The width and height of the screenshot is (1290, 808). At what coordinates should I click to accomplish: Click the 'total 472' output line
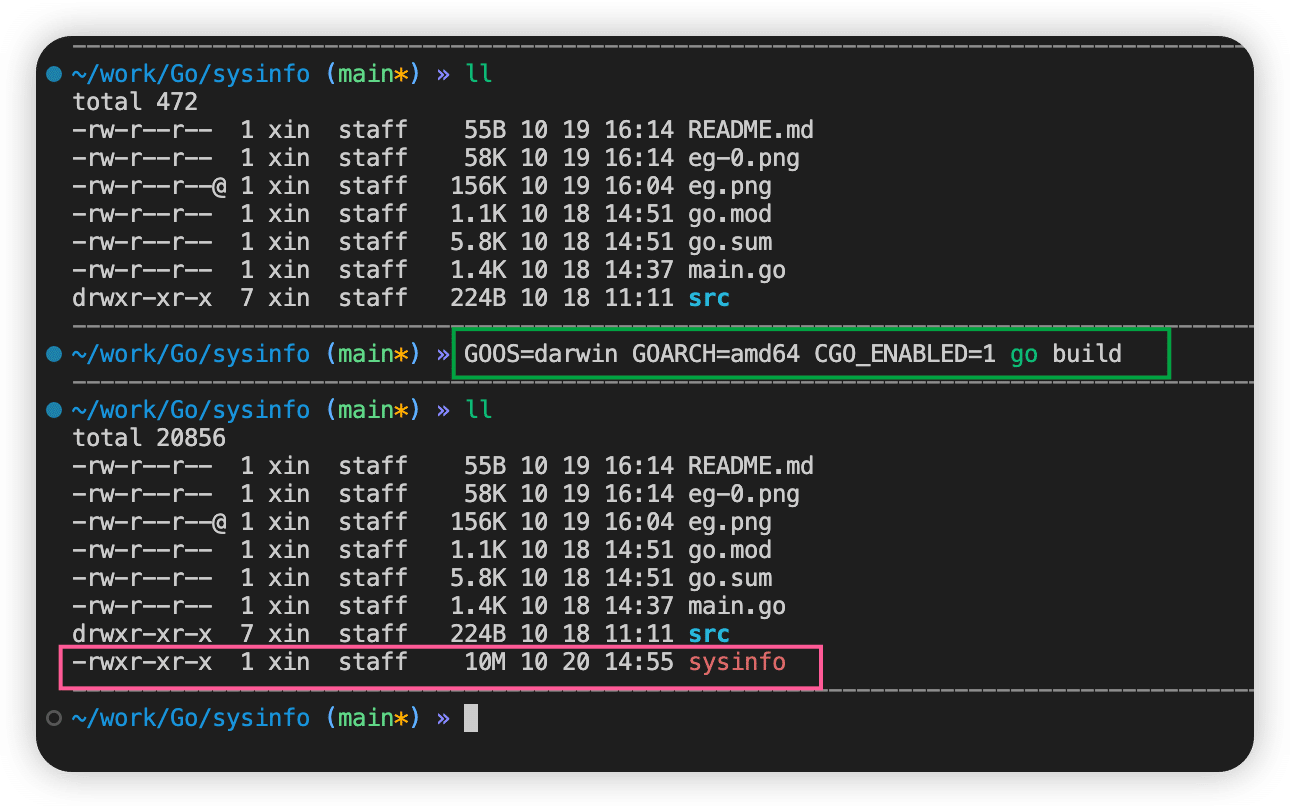coord(135,102)
